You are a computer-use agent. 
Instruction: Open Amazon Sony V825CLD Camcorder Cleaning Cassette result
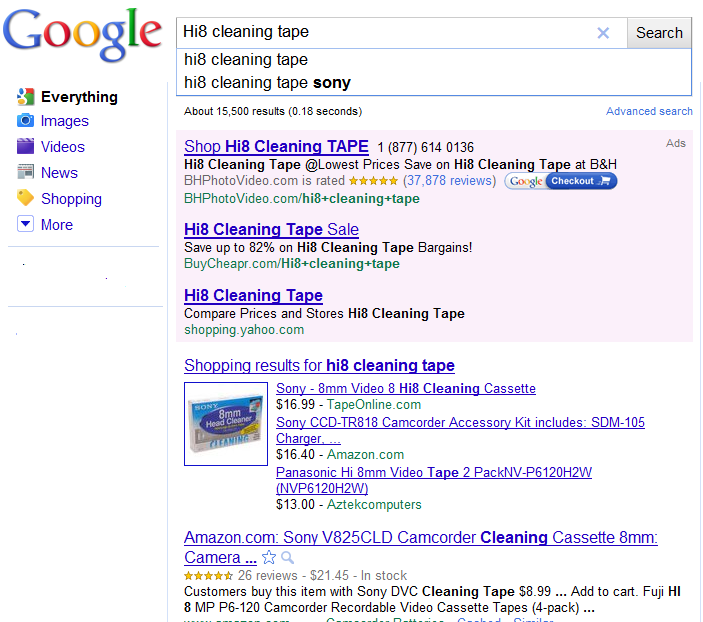click(x=421, y=547)
